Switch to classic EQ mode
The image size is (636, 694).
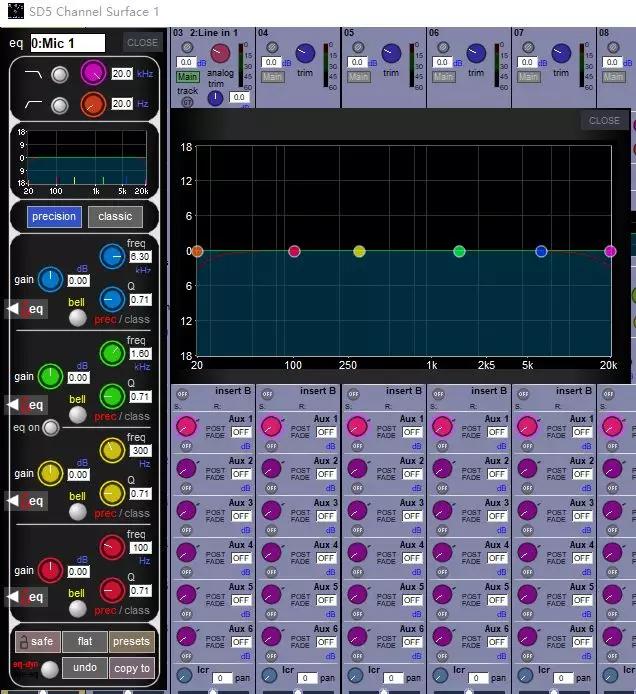[115, 216]
